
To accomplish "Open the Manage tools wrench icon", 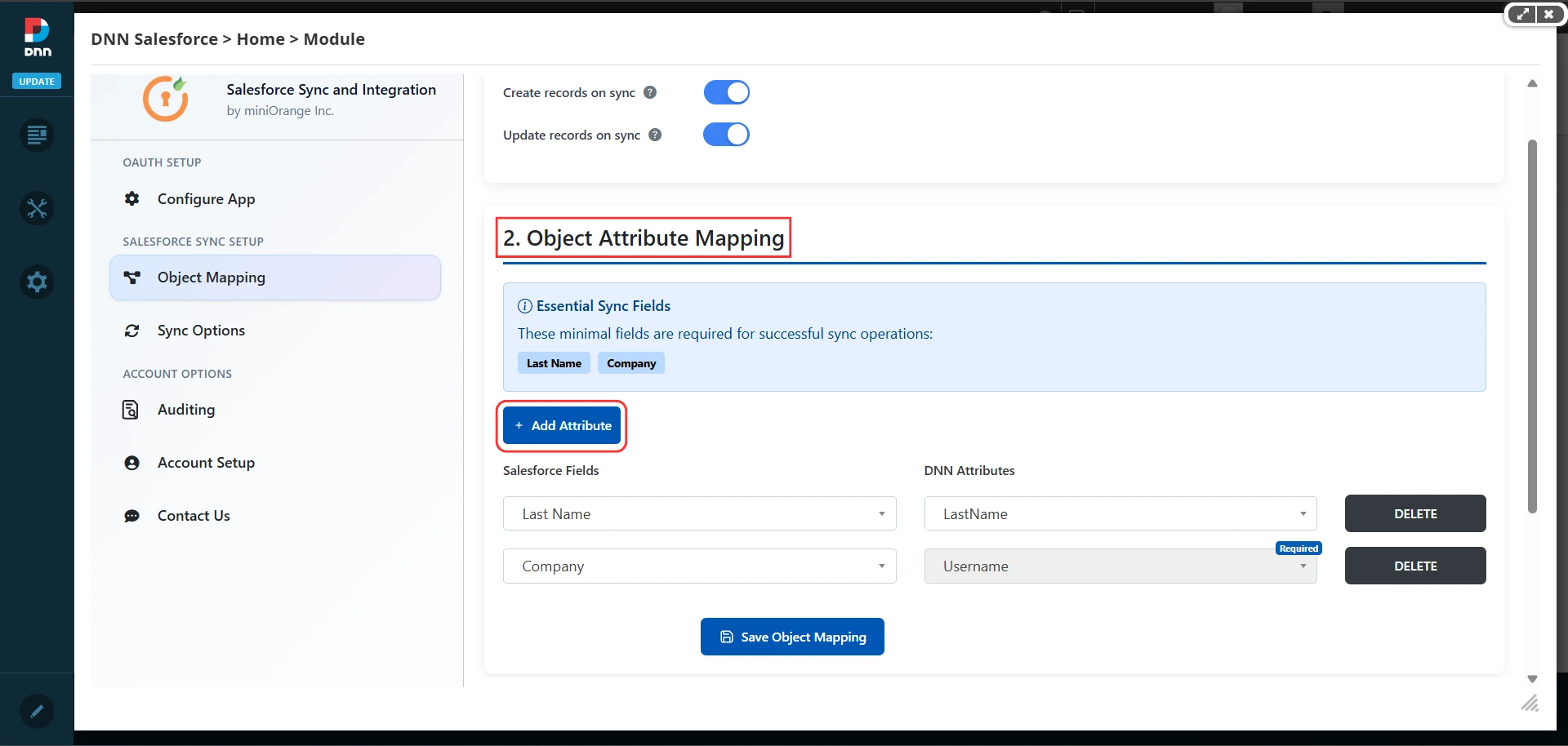I will [x=37, y=208].
